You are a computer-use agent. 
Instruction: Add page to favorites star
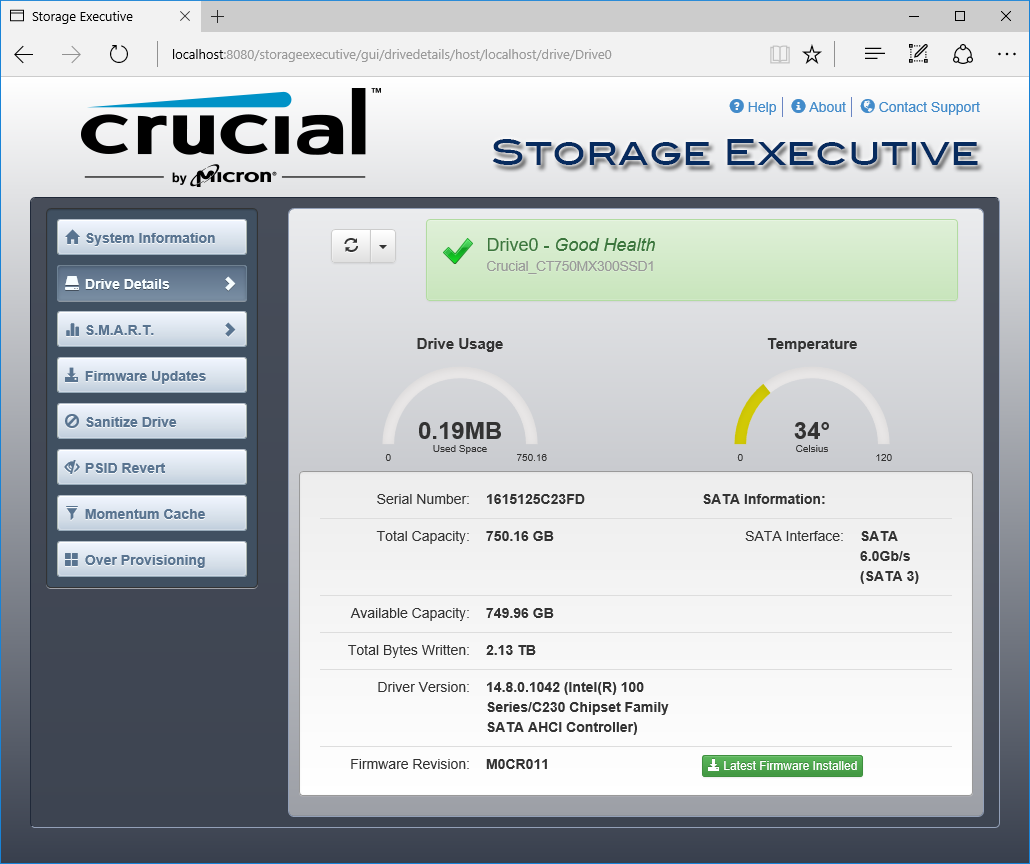pyautogui.click(x=812, y=55)
